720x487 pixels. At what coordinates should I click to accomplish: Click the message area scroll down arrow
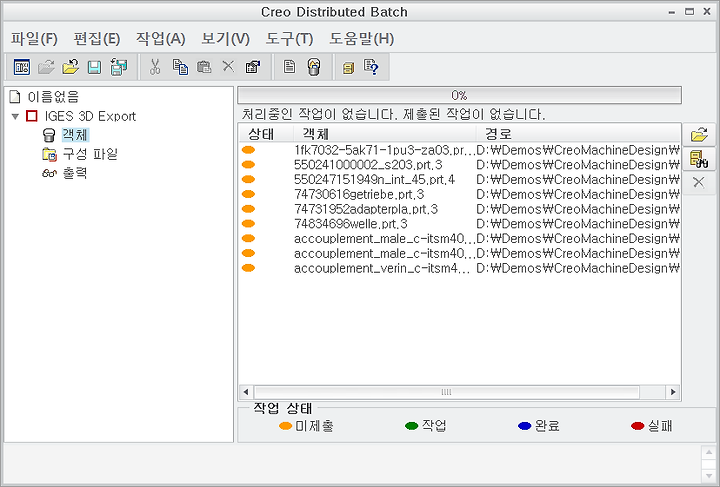709,476
